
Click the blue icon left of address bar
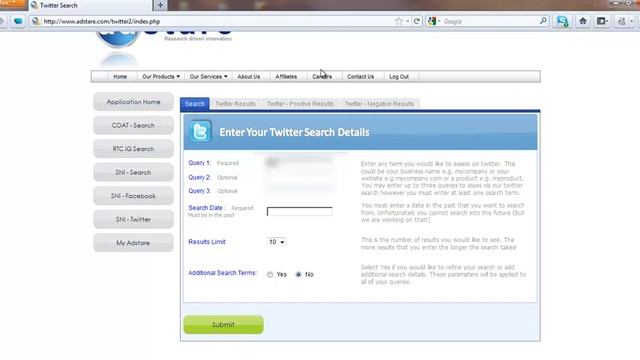pos(18,21)
